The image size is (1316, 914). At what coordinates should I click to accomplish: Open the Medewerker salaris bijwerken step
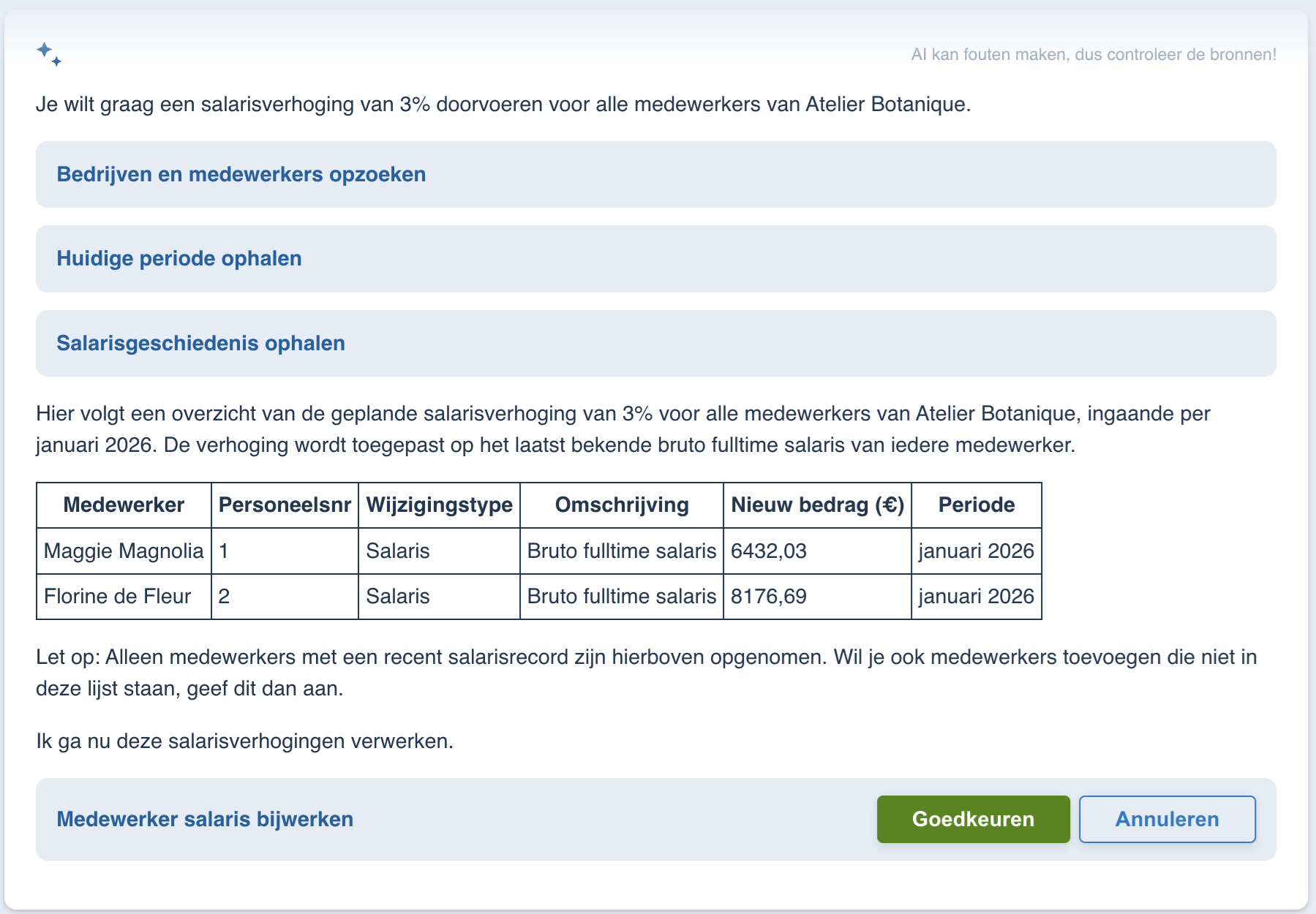(x=205, y=819)
